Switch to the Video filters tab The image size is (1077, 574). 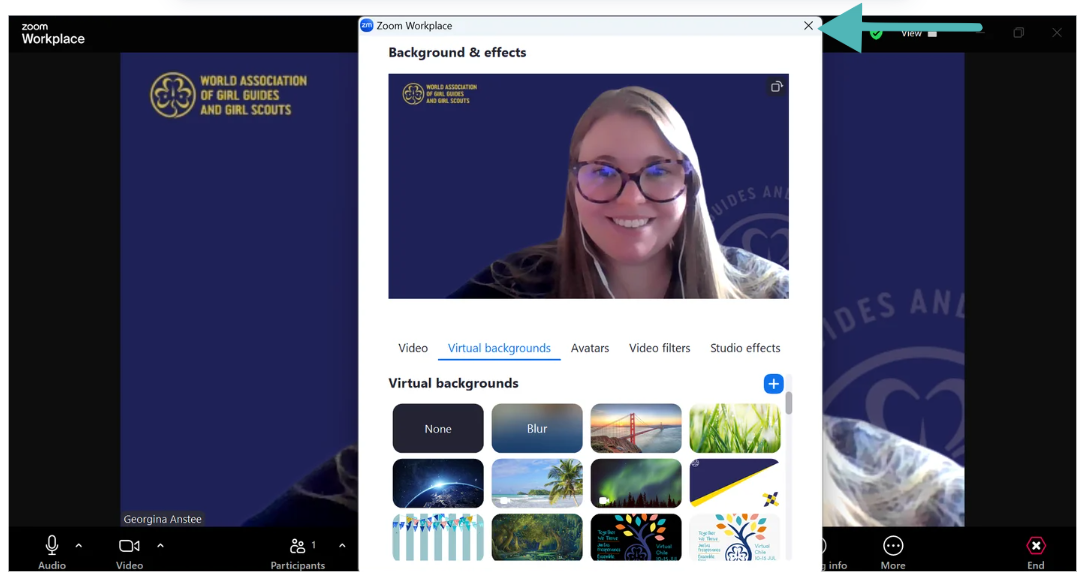point(659,348)
